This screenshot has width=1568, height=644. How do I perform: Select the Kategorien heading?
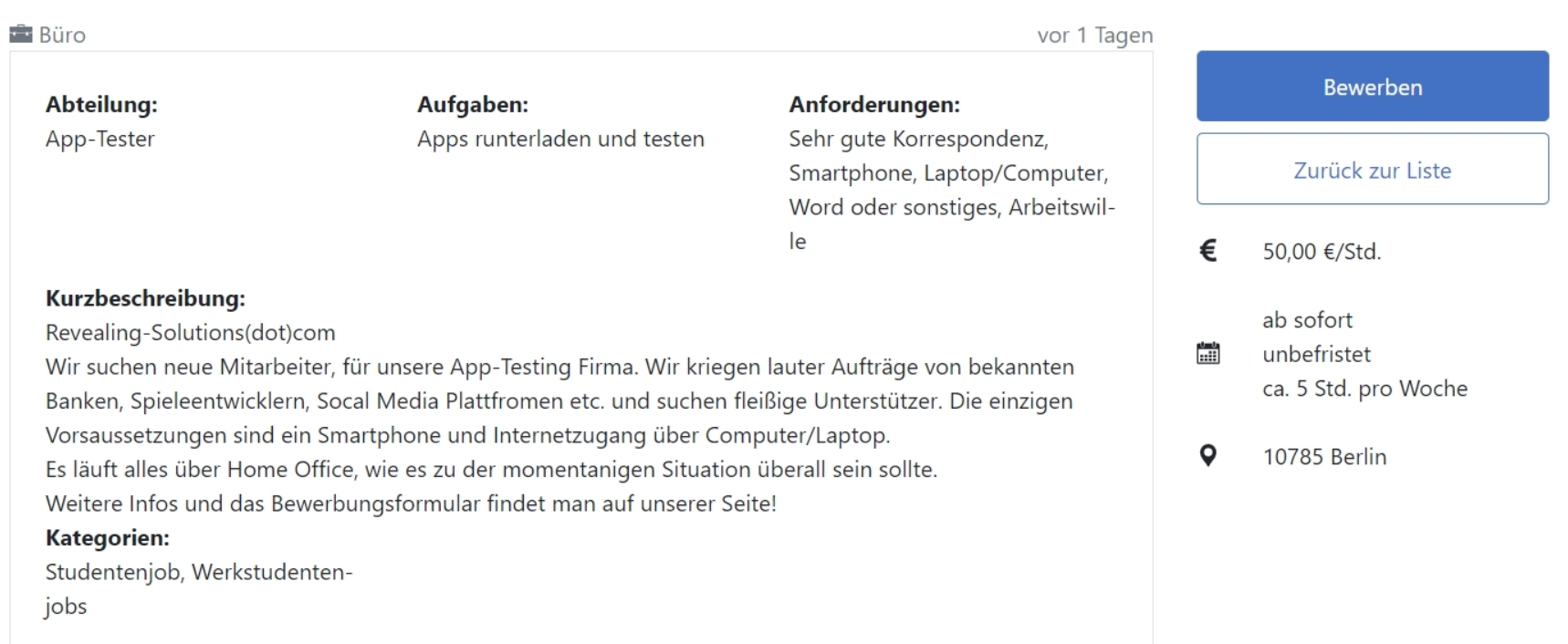pos(108,538)
